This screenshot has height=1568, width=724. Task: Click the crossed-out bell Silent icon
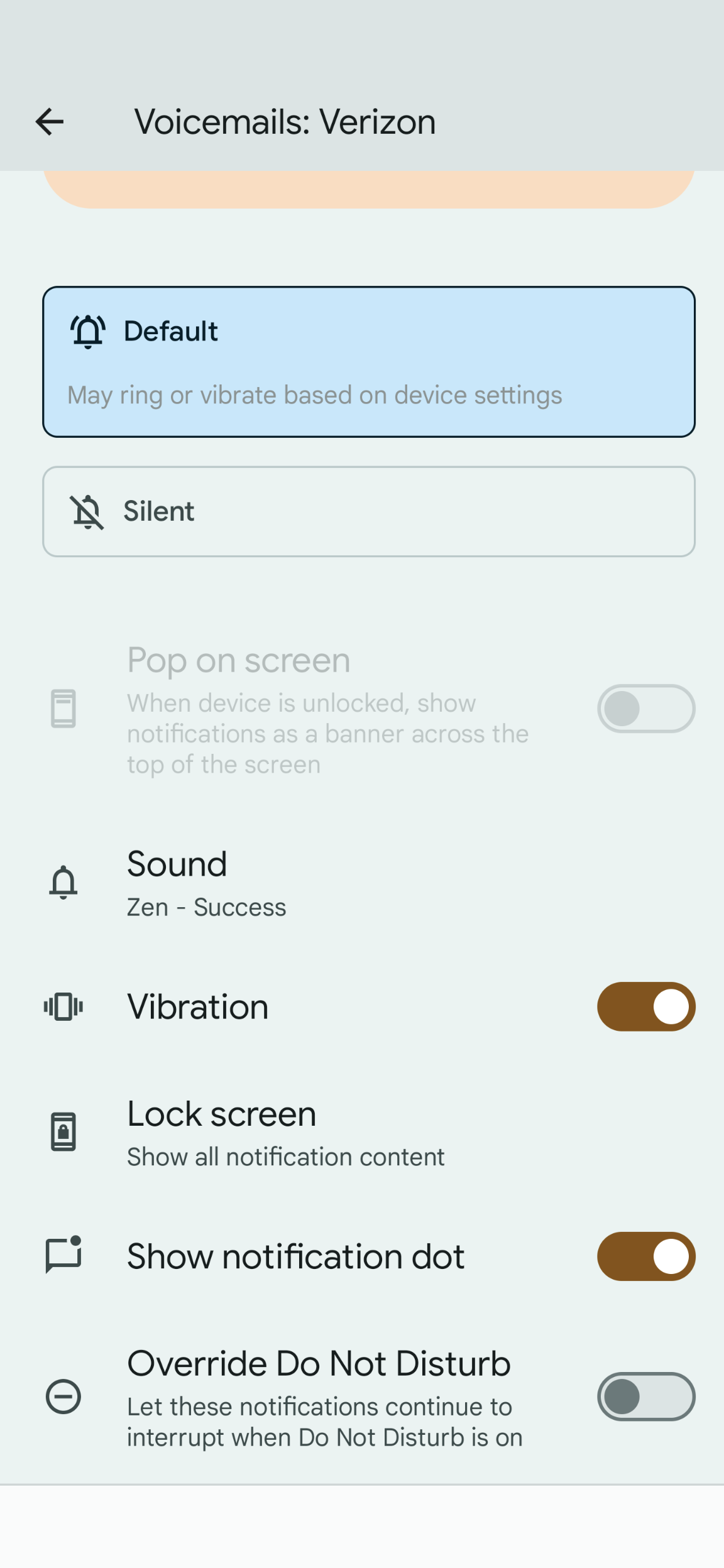[87, 511]
